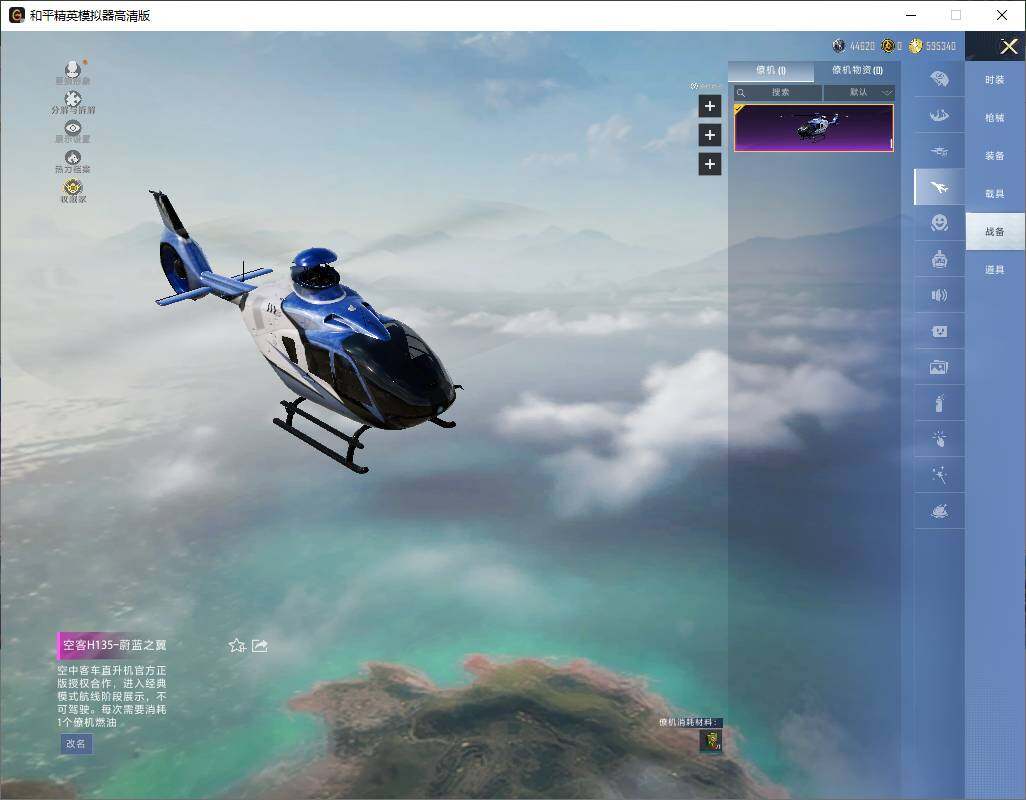Select the finger tap sparkle sidebar icon
Screen dimensions: 1026x800
point(939,439)
